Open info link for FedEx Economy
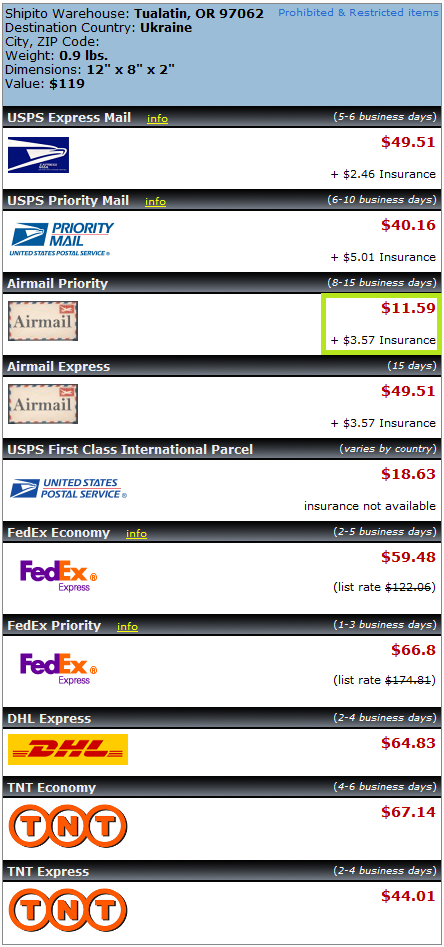The height and width of the screenshot is (947, 444). [137, 533]
